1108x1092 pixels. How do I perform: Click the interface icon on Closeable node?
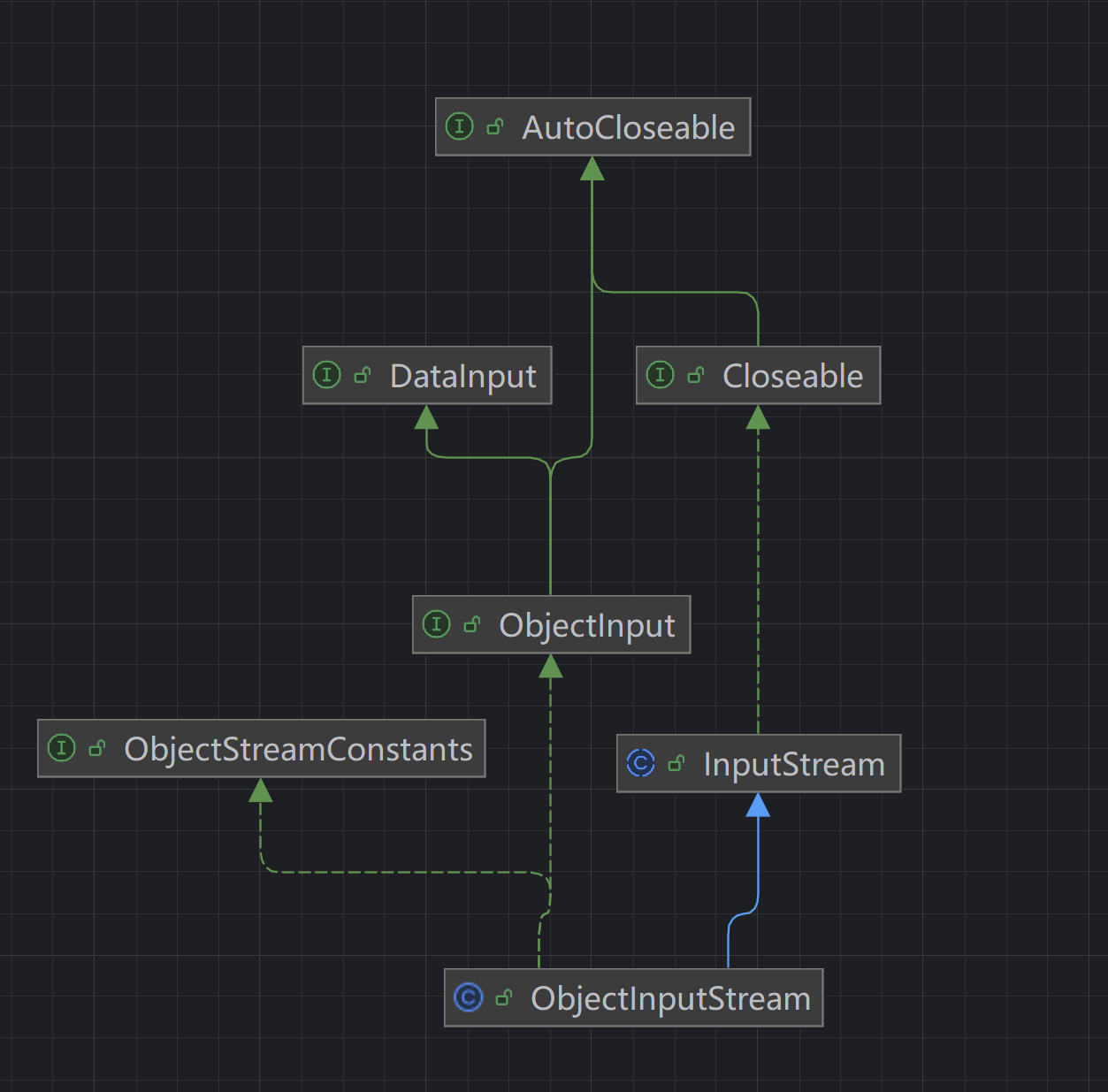[661, 375]
